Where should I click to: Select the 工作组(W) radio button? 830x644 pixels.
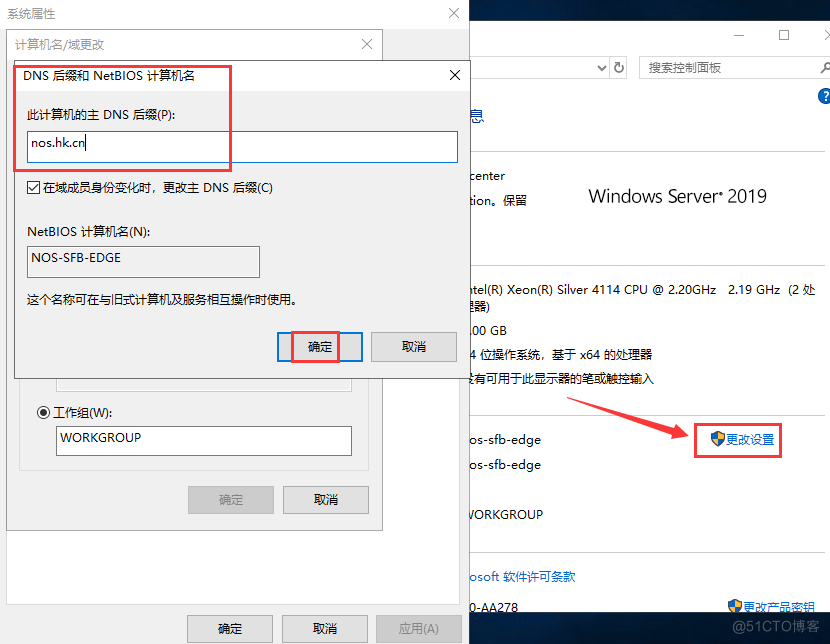pyautogui.click(x=43, y=413)
